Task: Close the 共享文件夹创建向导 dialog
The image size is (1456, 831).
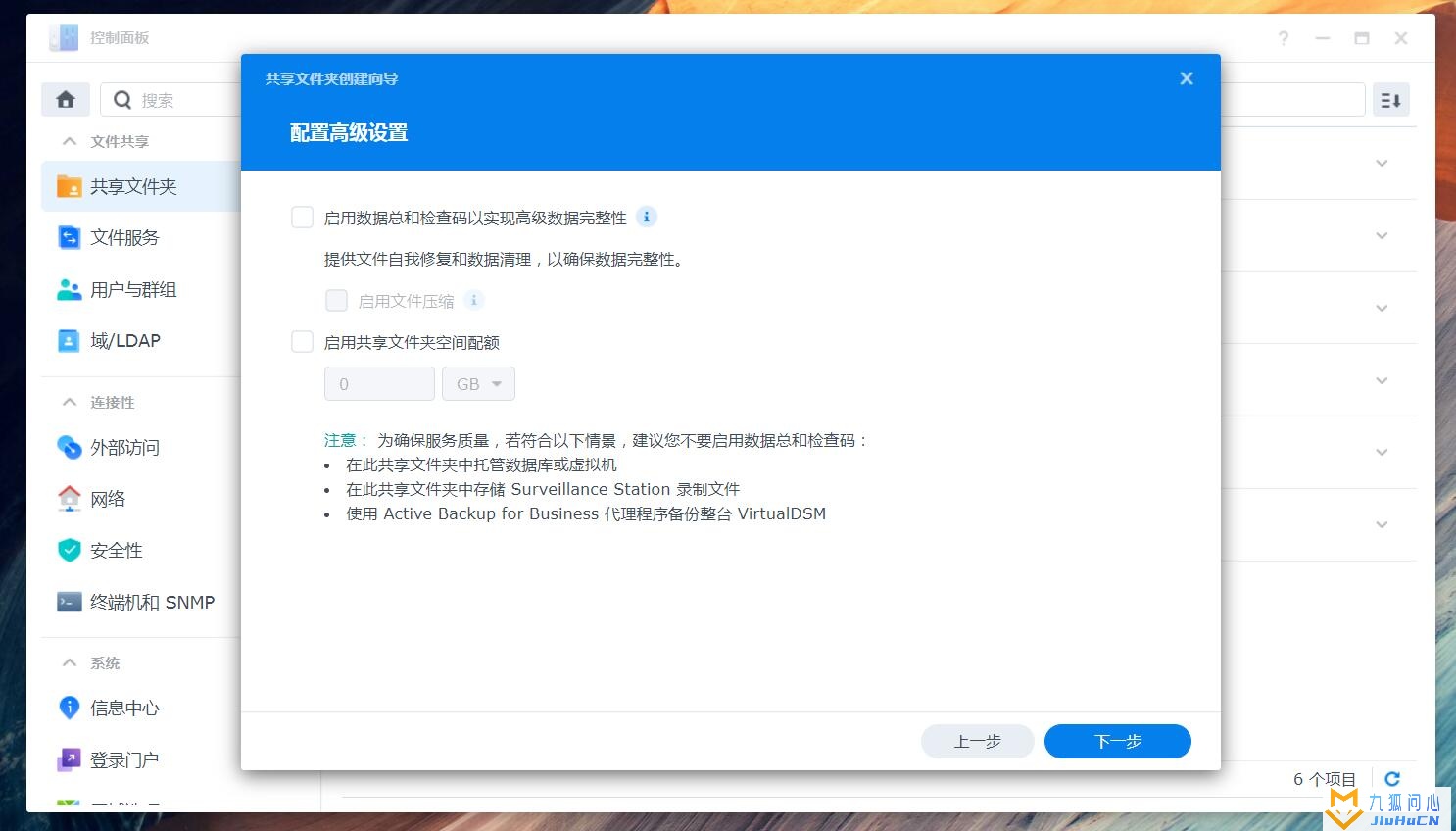Action: point(1187,78)
